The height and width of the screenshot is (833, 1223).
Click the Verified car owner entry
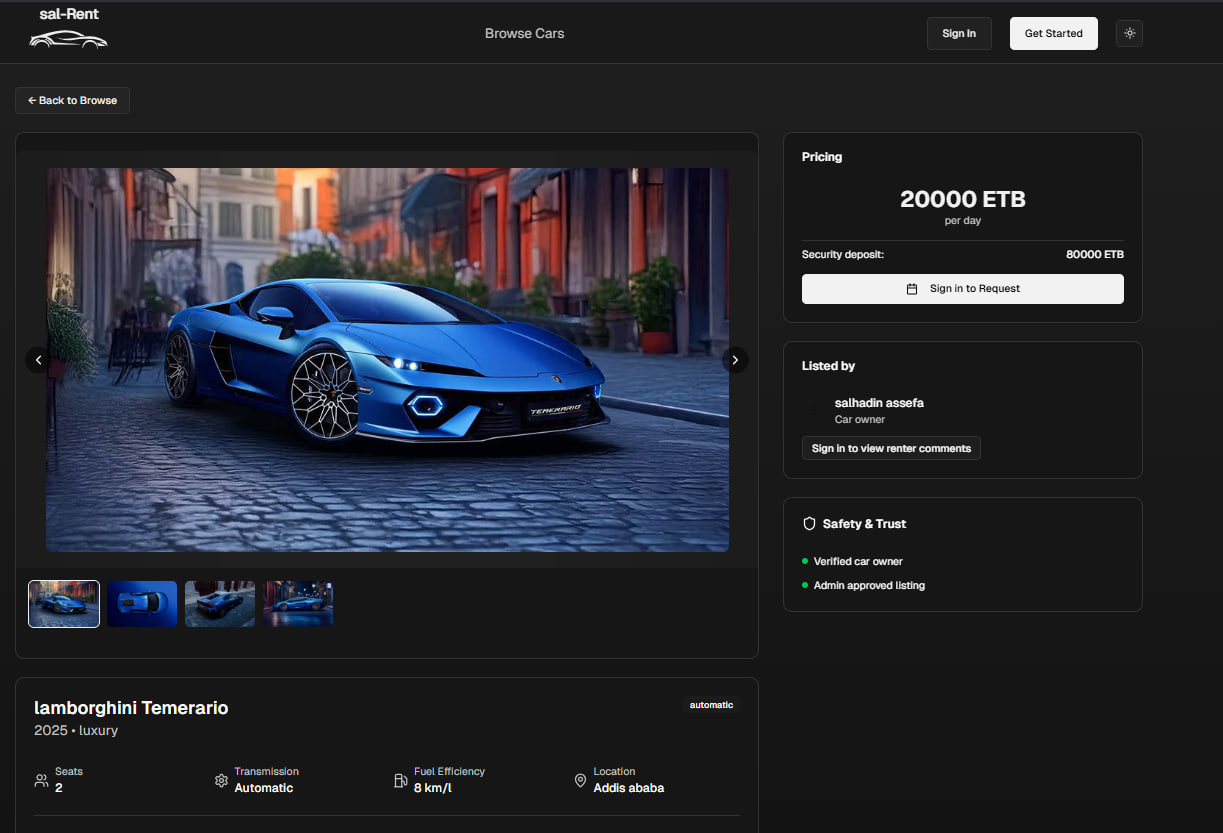pyautogui.click(x=858, y=562)
